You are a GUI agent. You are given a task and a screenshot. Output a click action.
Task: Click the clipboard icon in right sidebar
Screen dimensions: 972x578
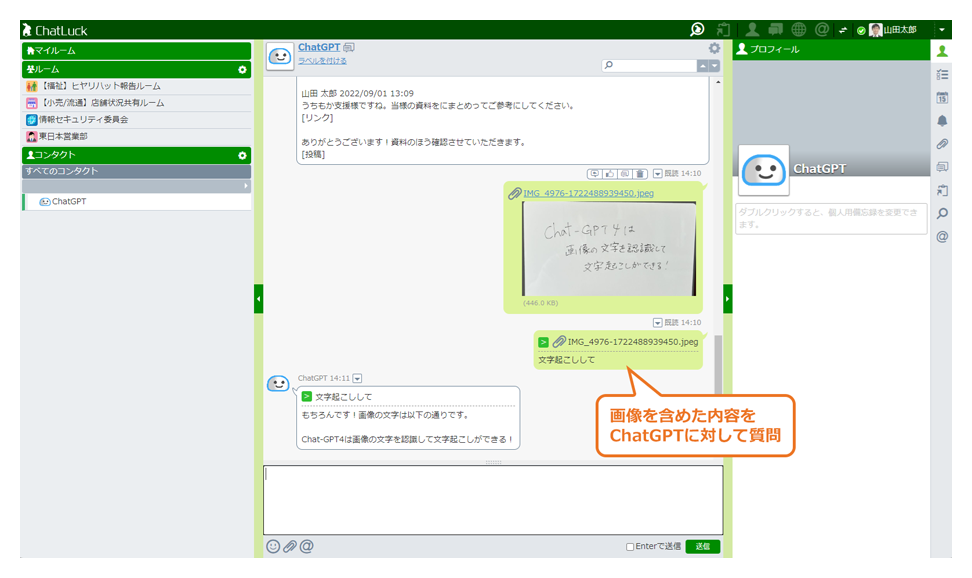pyautogui.click(x=942, y=190)
